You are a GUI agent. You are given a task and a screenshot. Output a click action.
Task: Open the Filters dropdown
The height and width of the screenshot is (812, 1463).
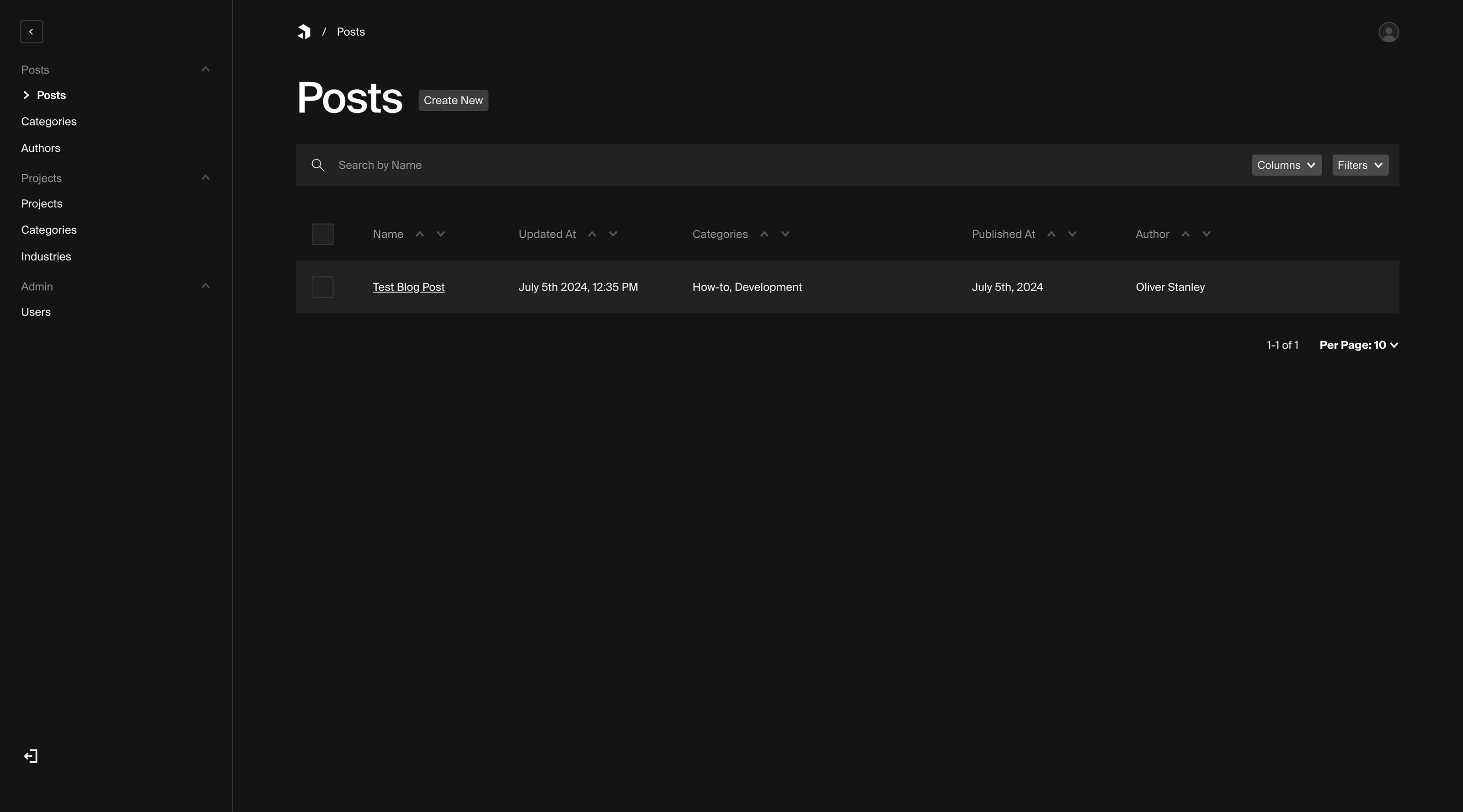point(1360,165)
